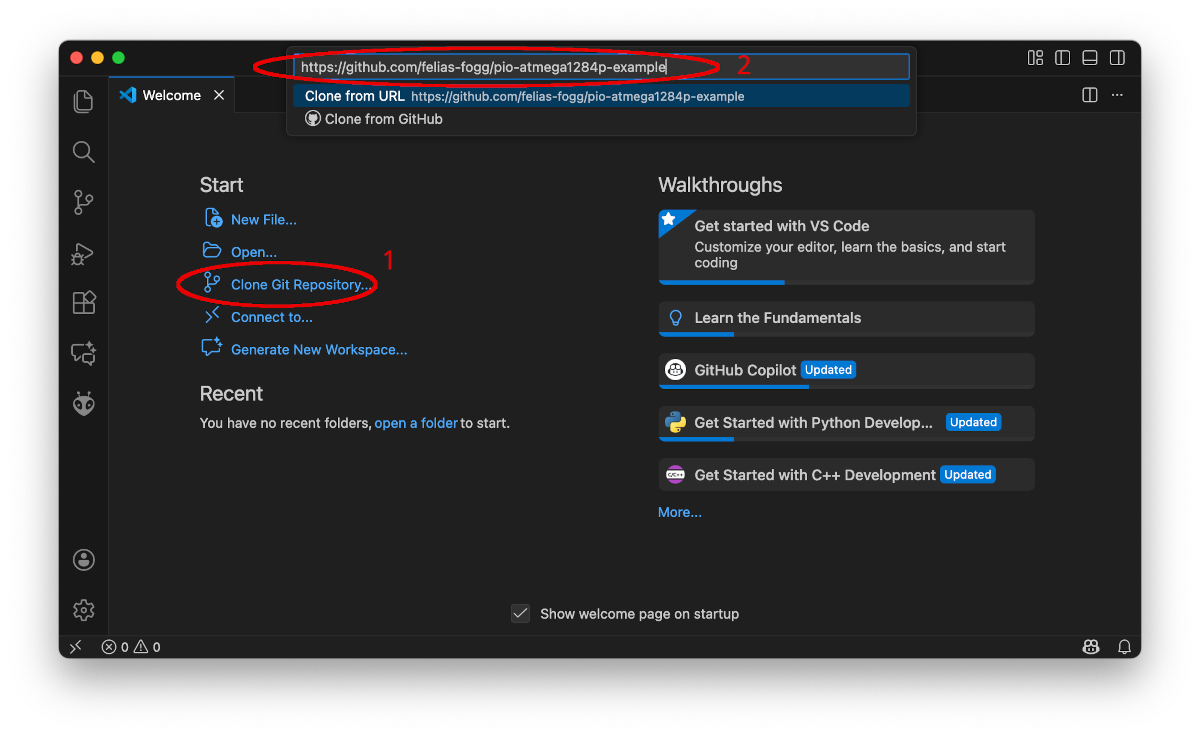Toggle Primary Side Bar layout icon

[x=1063, y=58]
